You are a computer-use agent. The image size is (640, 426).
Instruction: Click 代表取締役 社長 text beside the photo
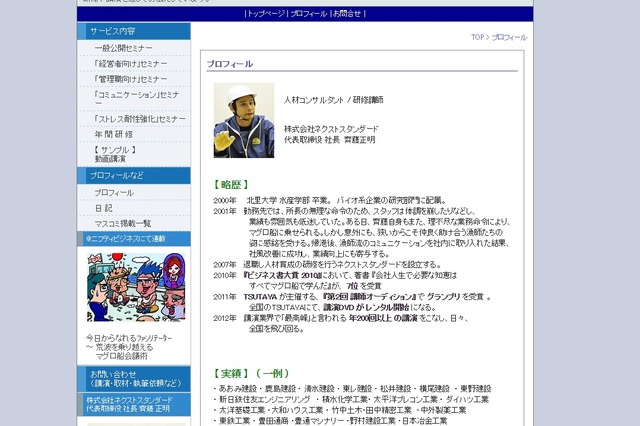[x=312, y=140]
